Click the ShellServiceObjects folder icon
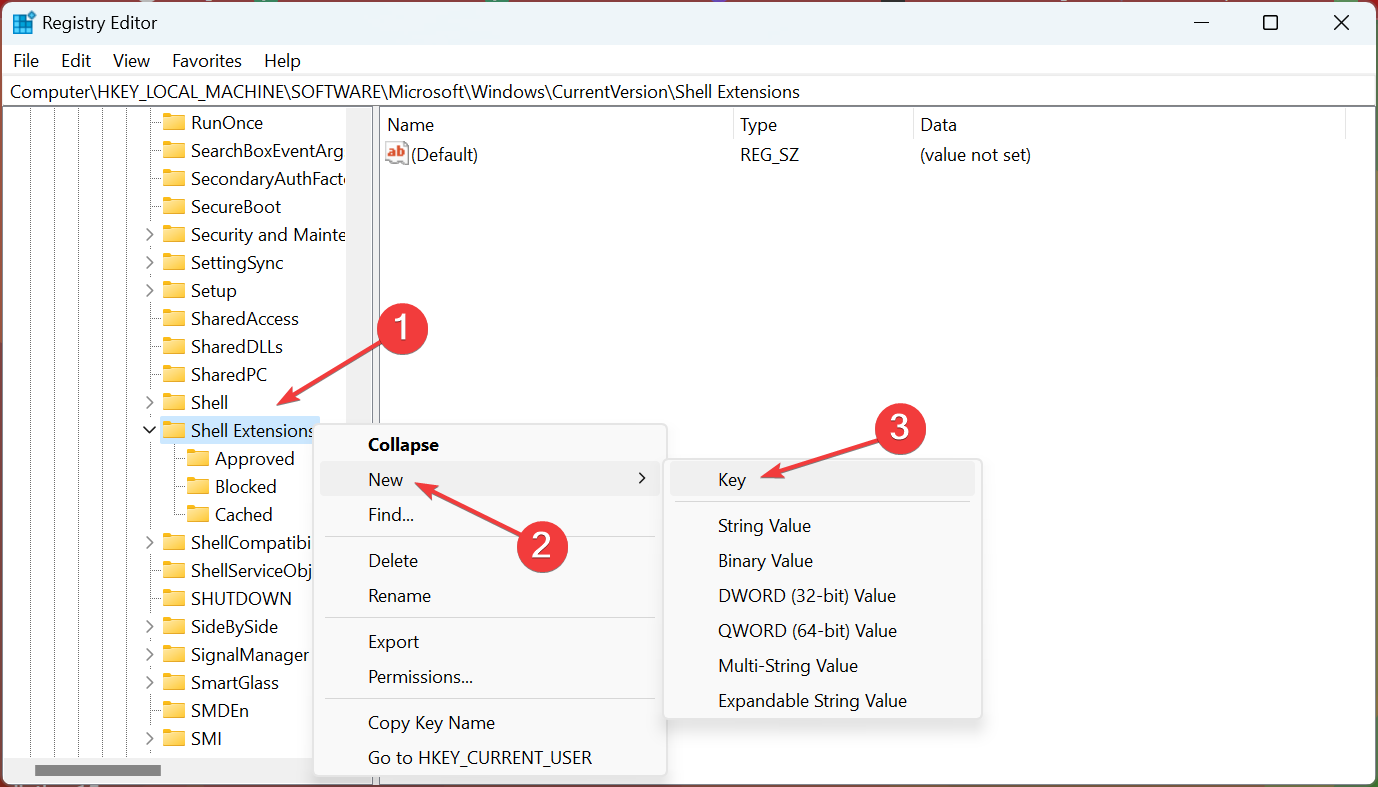1378x787 pixels. pos(174,570)
